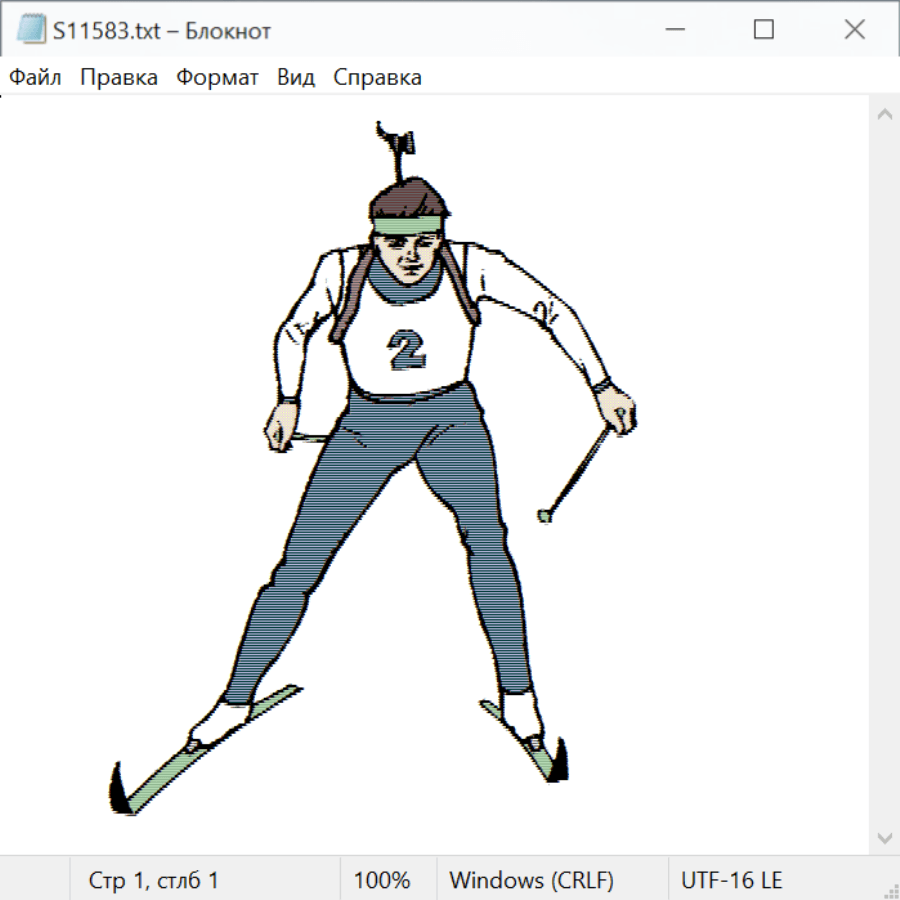Click the resize grip in the window corner

(x=891, y=891)
